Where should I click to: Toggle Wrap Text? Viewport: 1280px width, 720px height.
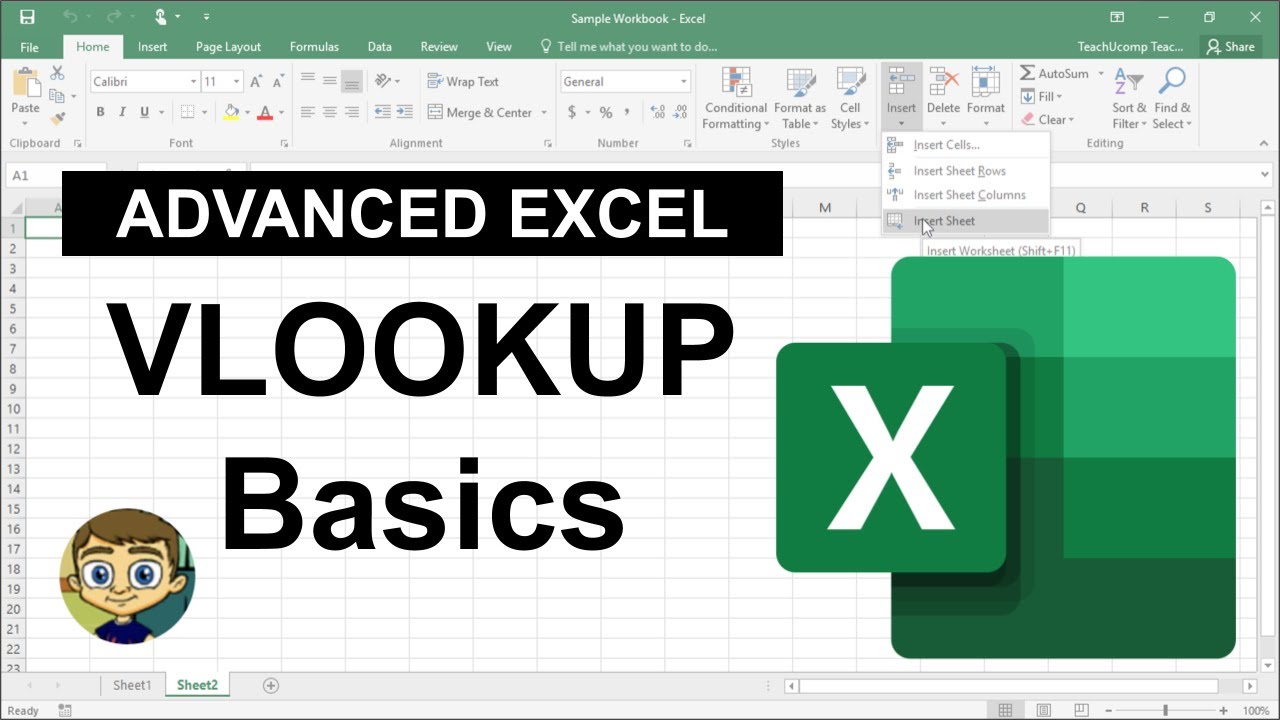(x=463, y=81)
